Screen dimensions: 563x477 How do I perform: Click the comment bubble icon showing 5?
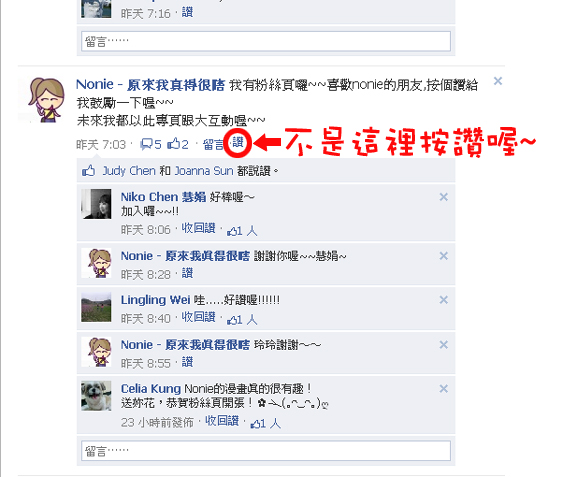146,144
